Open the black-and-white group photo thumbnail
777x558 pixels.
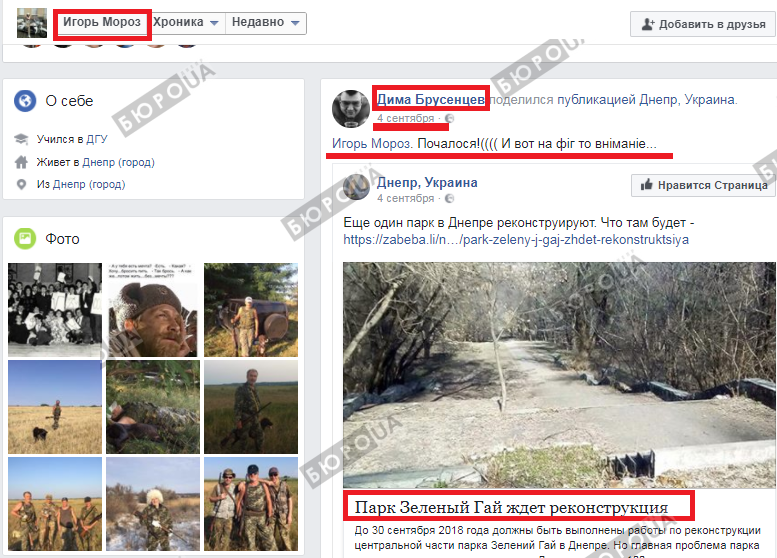click(x=55, y=309)
